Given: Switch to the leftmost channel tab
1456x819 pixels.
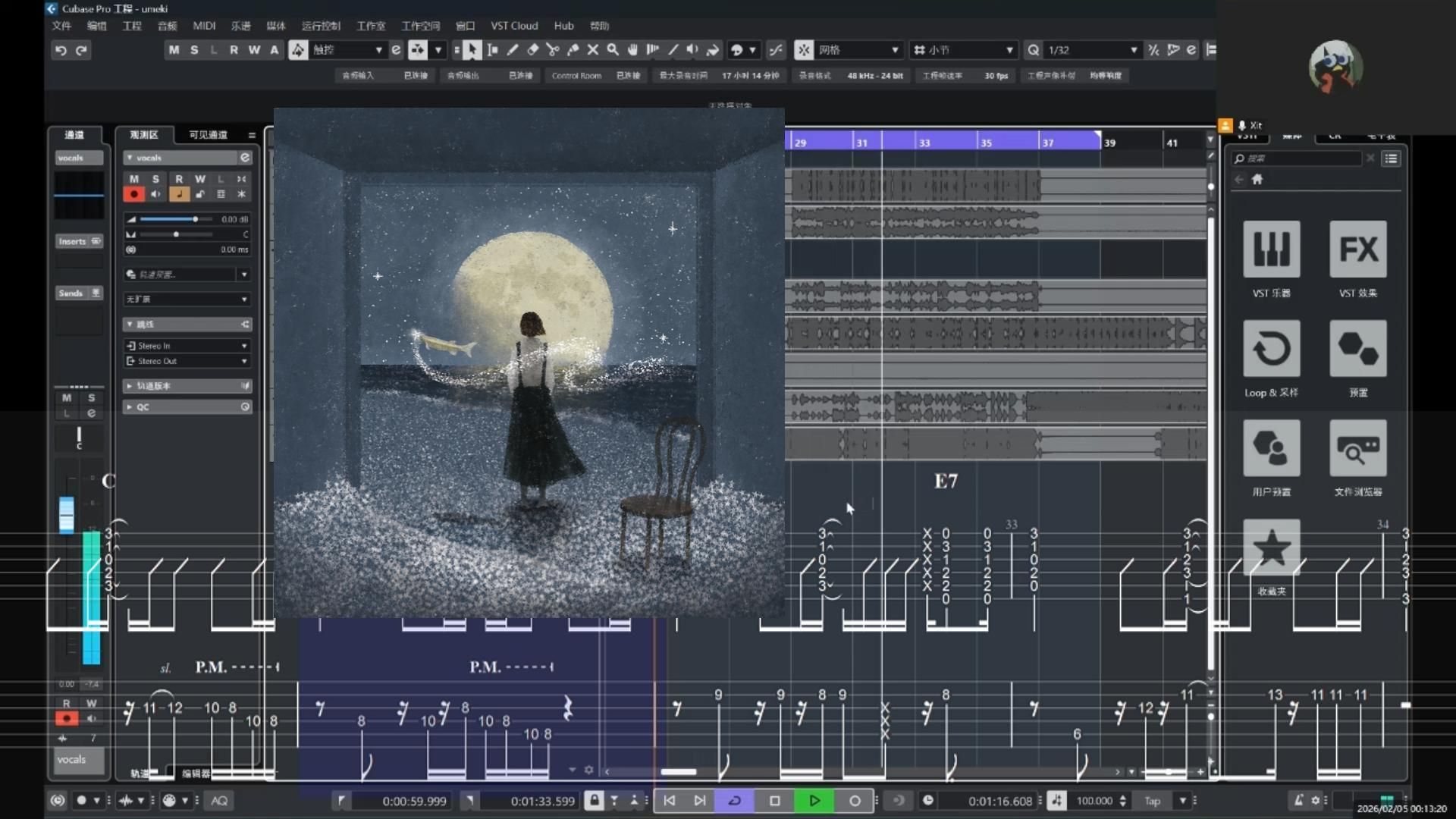Looking at the screenshot, I should click(74, 135).
